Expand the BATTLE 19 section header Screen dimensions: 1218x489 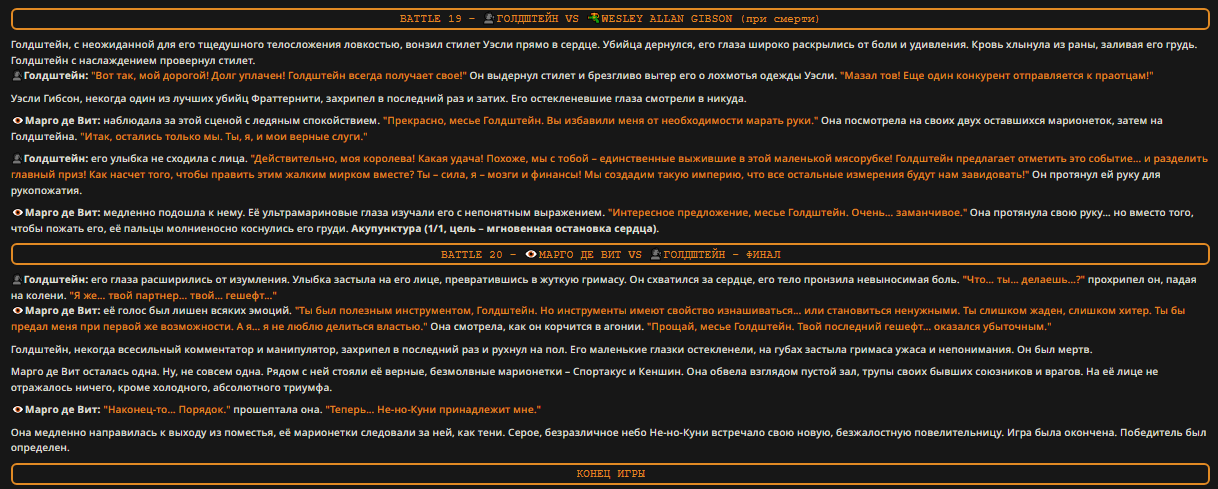(x=609, y=18)
